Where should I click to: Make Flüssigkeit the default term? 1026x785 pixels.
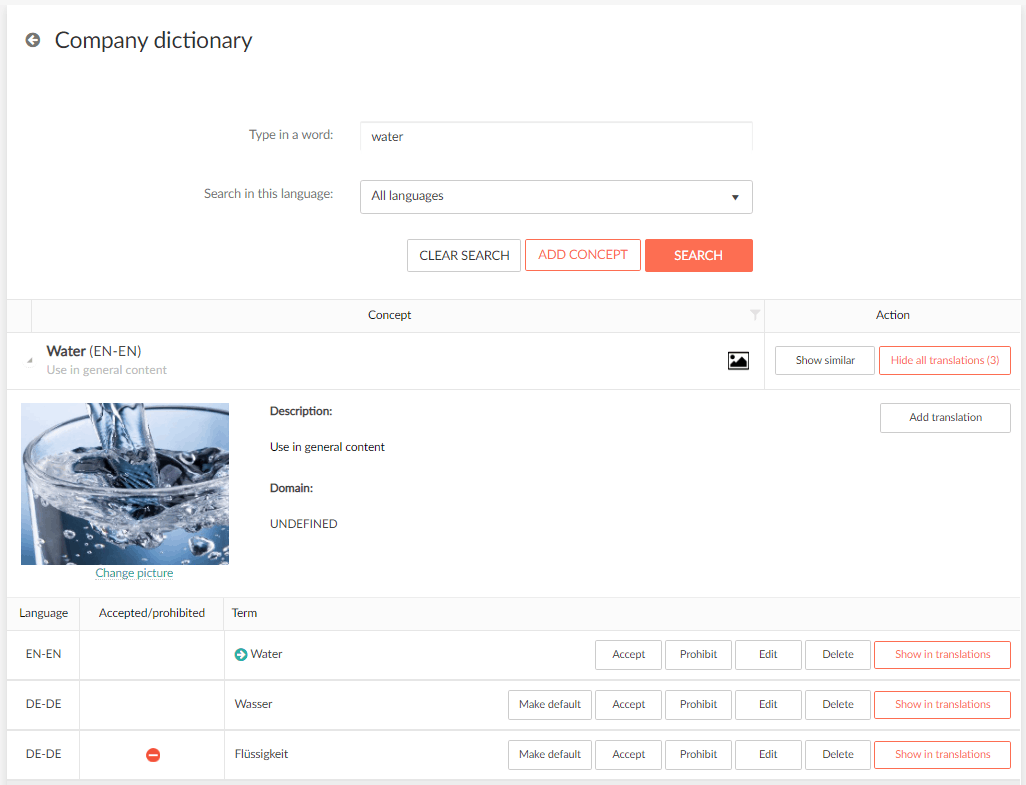point(550,754)
